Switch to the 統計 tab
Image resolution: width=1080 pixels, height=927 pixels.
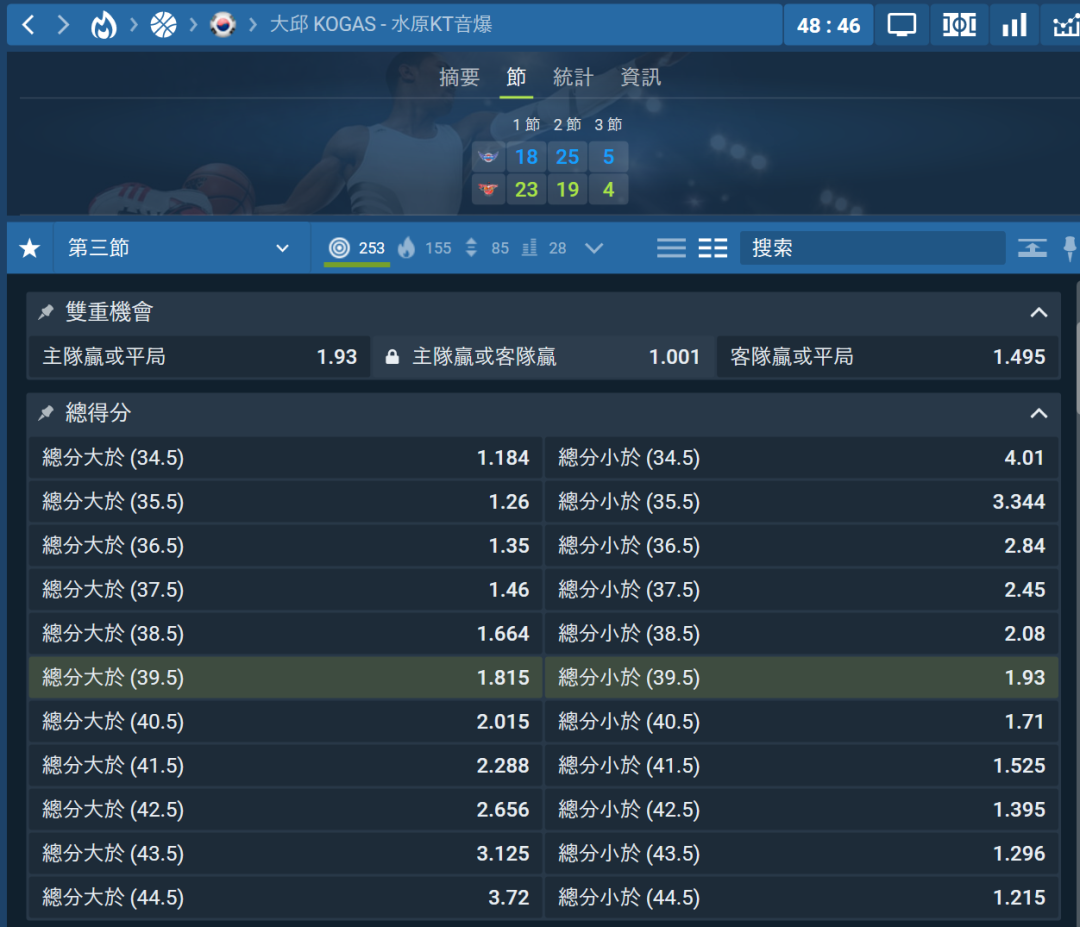point(573,78)
